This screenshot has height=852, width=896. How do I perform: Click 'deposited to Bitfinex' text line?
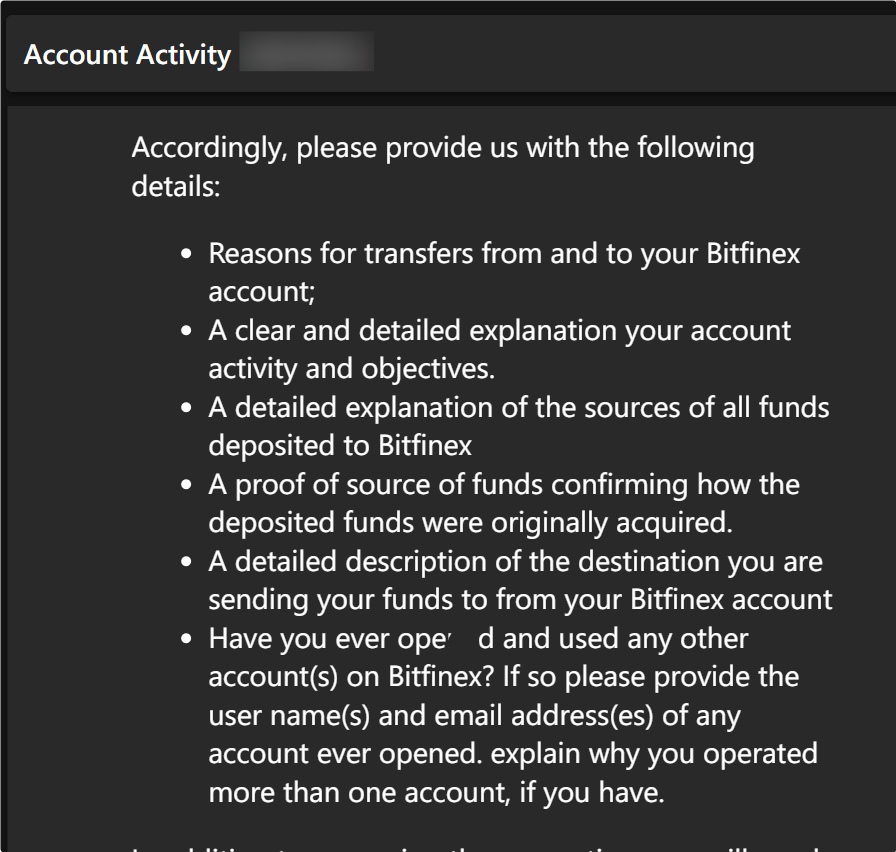(x=340, y=445)
